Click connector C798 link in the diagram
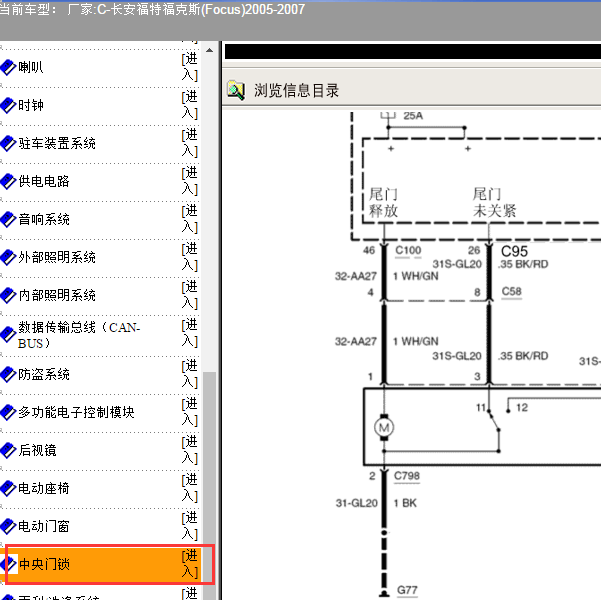 [x=407, y=476]
